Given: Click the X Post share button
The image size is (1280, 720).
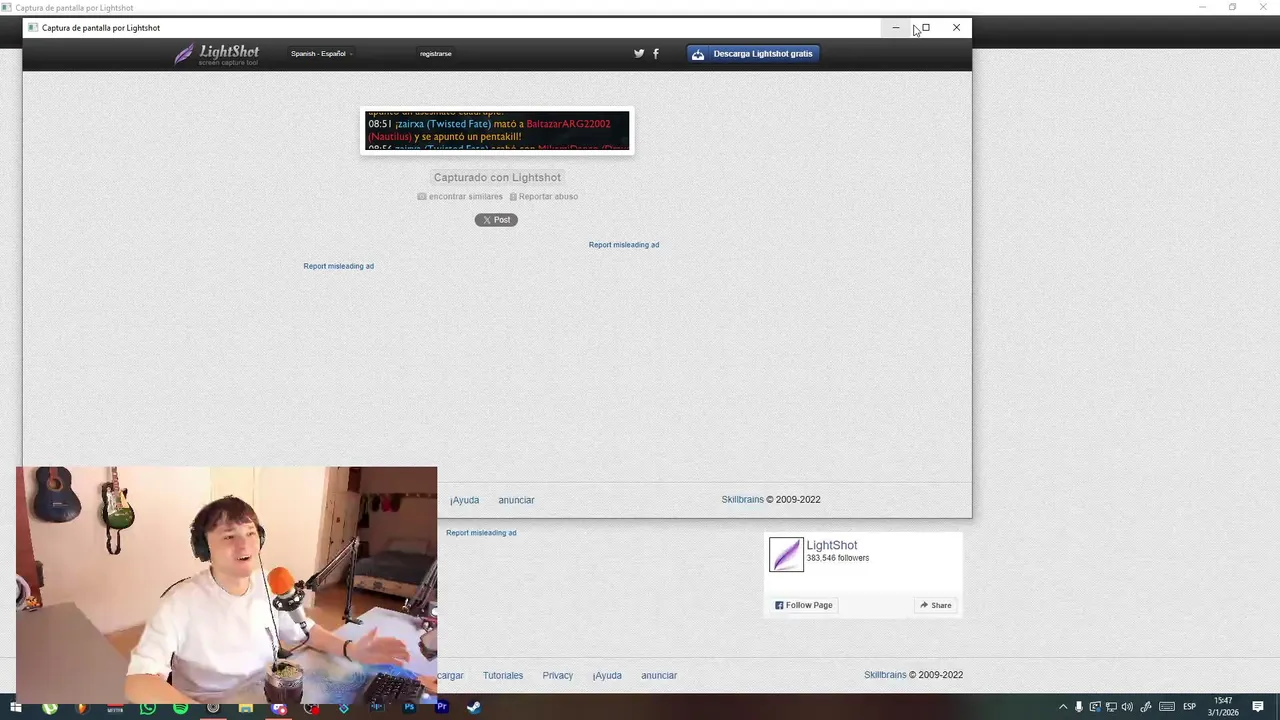Looking at the screenshot, I should 496,220.
